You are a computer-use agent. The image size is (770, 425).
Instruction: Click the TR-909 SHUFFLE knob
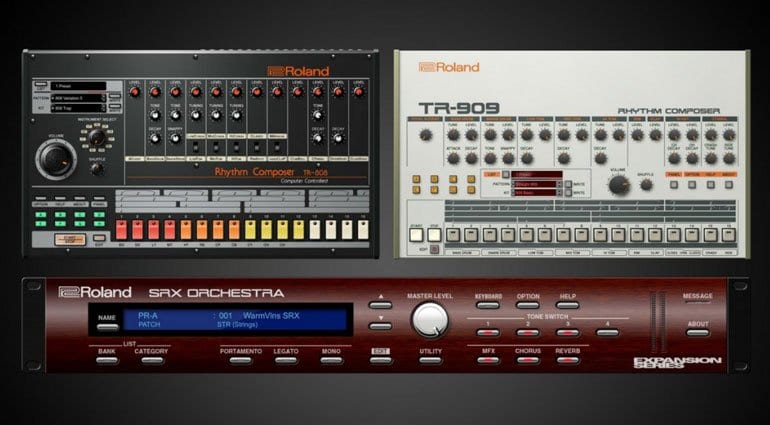coord(647,185)
